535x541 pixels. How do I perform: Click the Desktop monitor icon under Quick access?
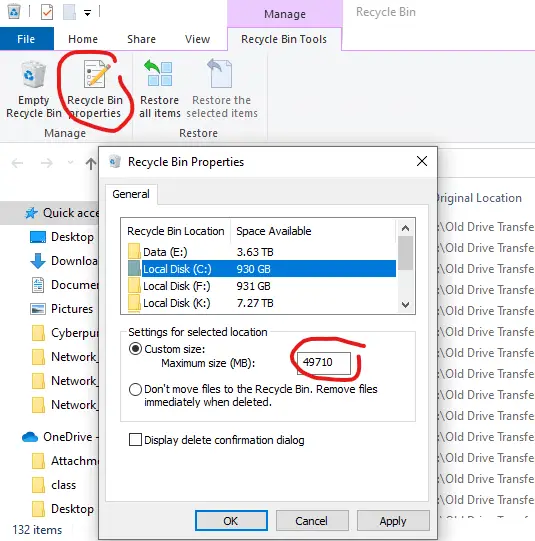pos(38,237)
